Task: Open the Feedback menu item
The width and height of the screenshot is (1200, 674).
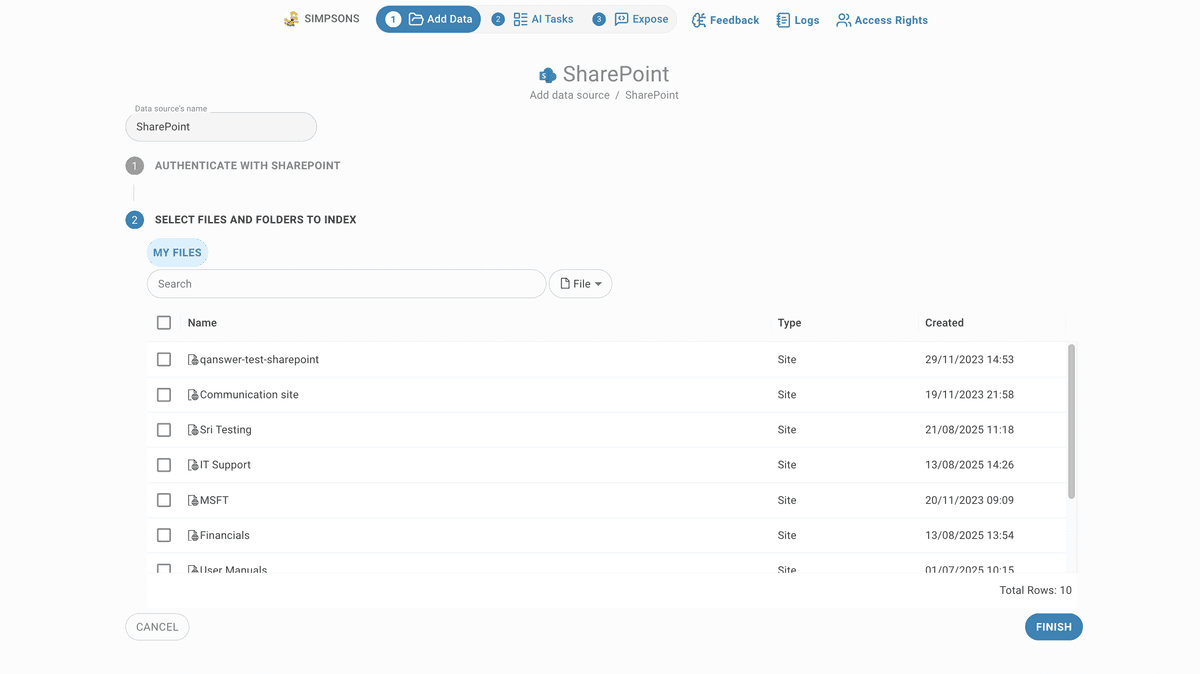Action: (x=725, y=20)
